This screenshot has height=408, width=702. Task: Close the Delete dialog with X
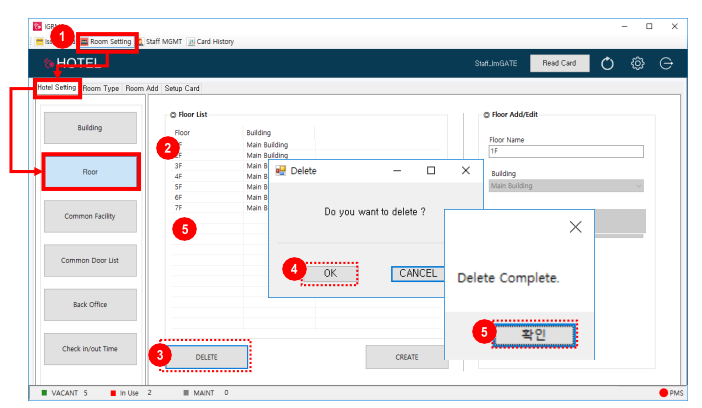(x=466, y=171)
